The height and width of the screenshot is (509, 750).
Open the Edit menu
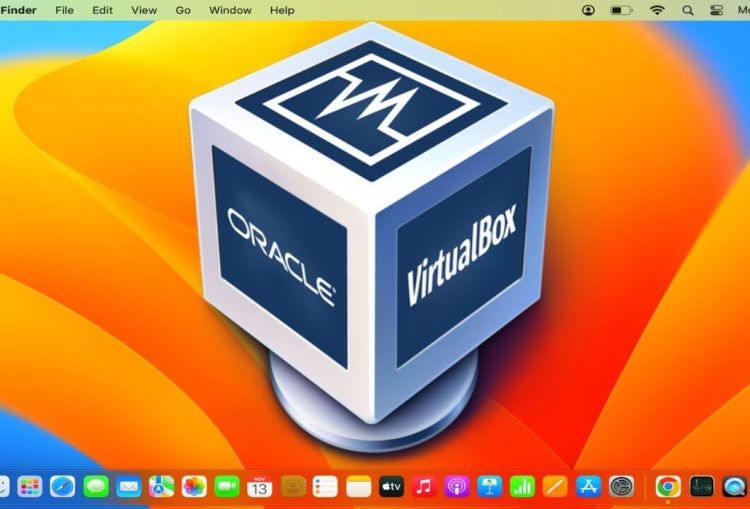click(x=102, y=10)
